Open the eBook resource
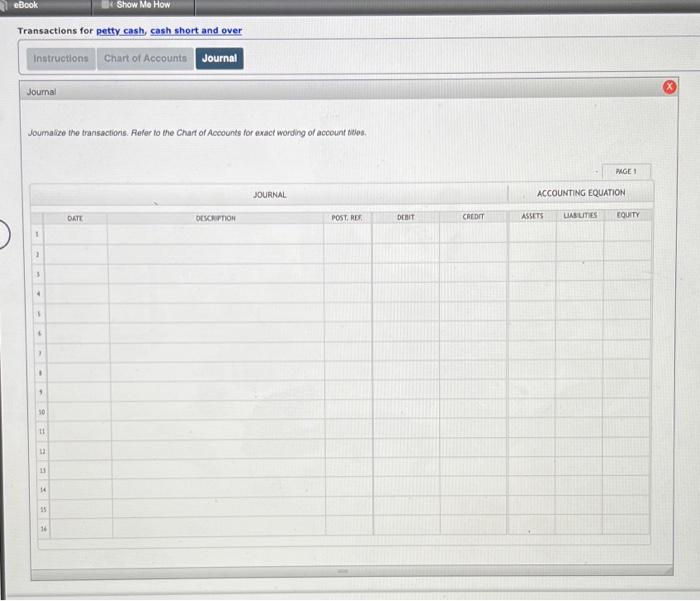700x601 pixels. 25,5
